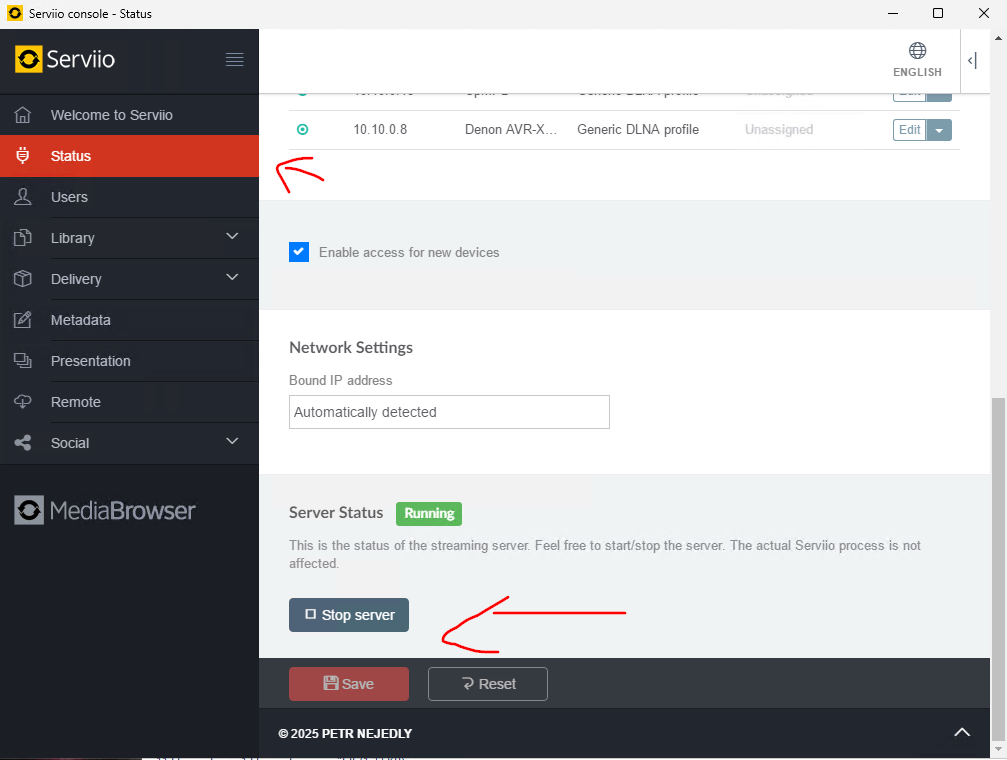The width and height of the screenshot is (1007, 760).
Task: Click Edit for the Denon AVR-X device
Action: pyautogui.click(x=909, y=130)
